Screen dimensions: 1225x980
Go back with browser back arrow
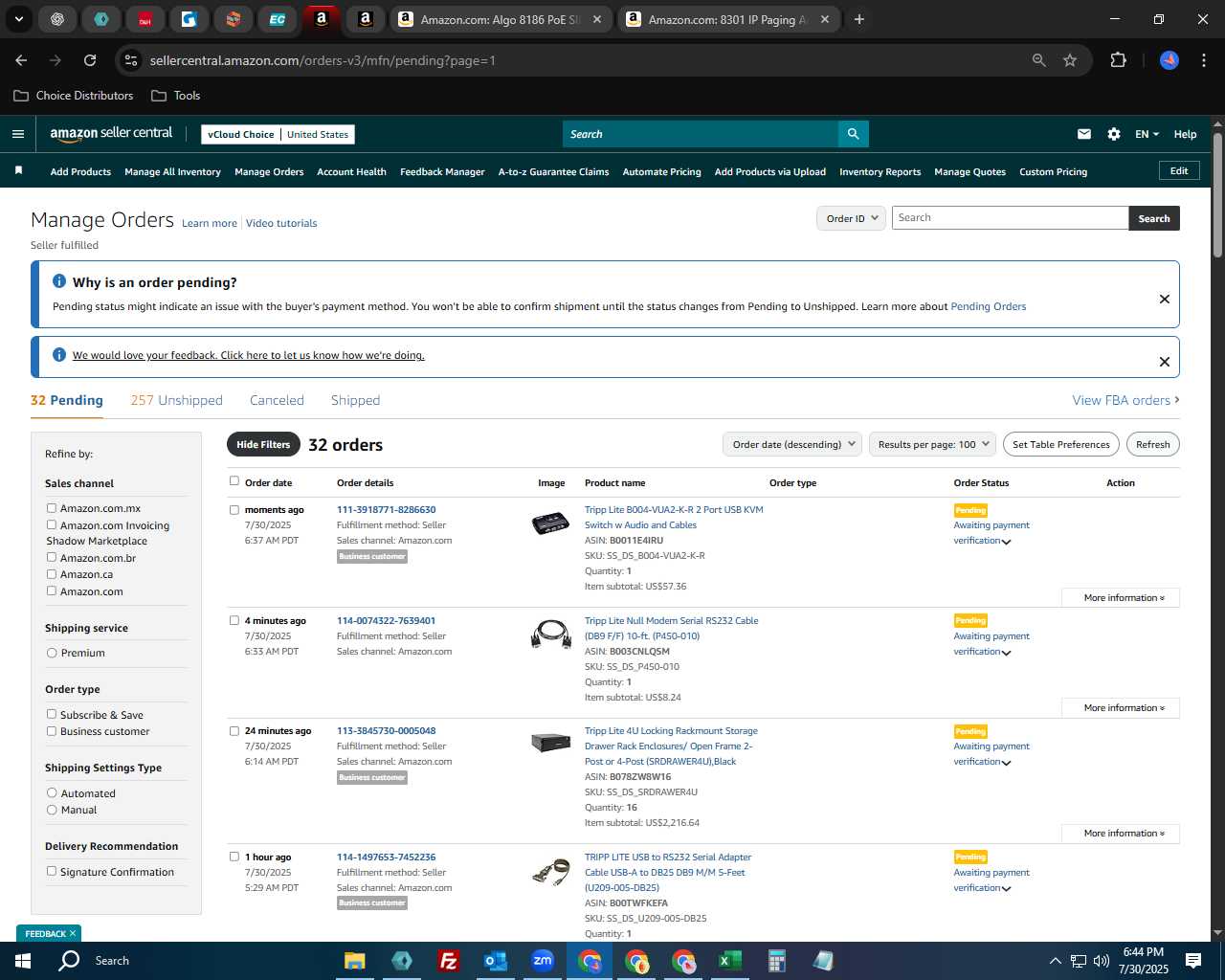click(x=21, y=60)
